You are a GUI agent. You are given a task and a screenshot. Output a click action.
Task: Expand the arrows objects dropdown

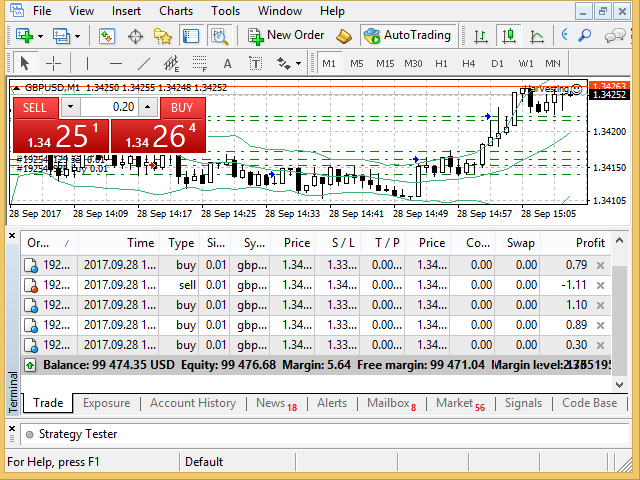pos(298,64)
